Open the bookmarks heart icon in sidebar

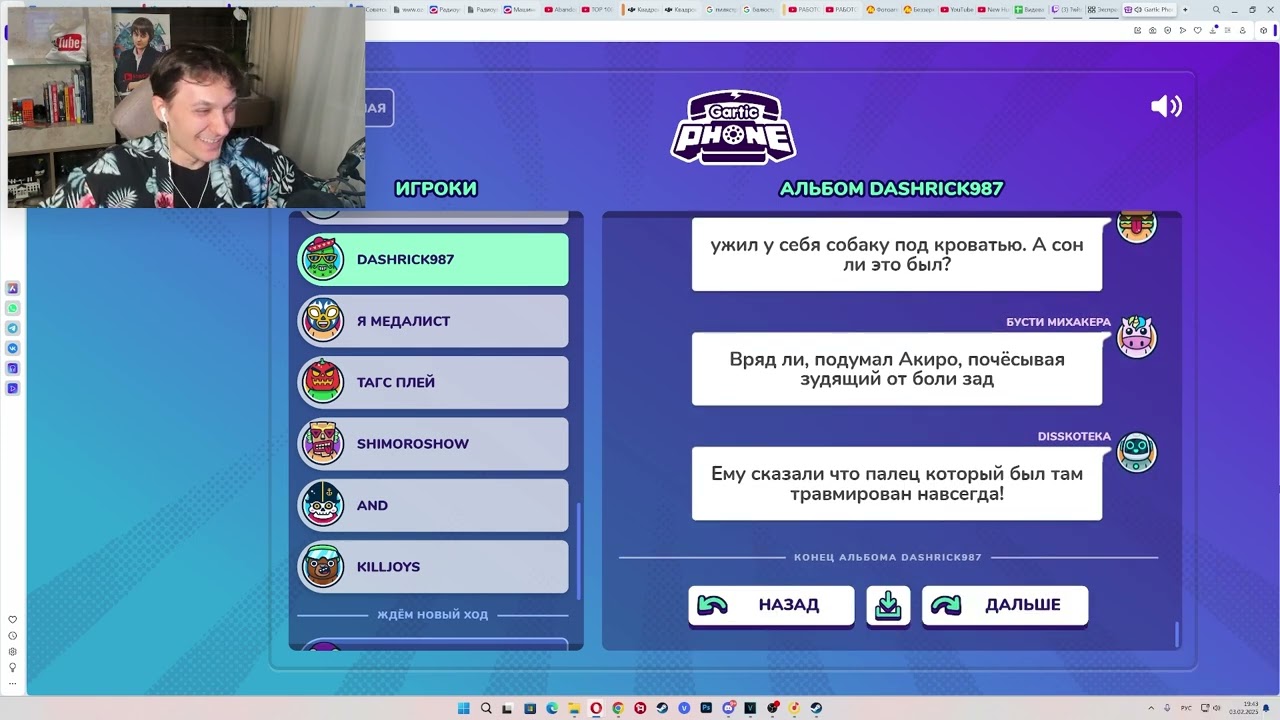(13, 620)
